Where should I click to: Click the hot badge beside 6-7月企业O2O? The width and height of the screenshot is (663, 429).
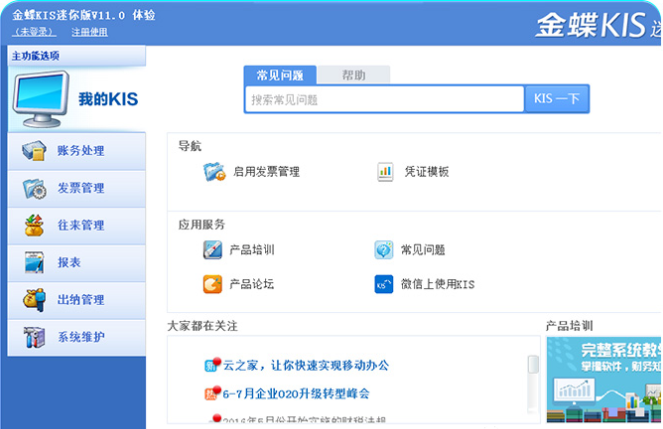(x=213, y=393)
